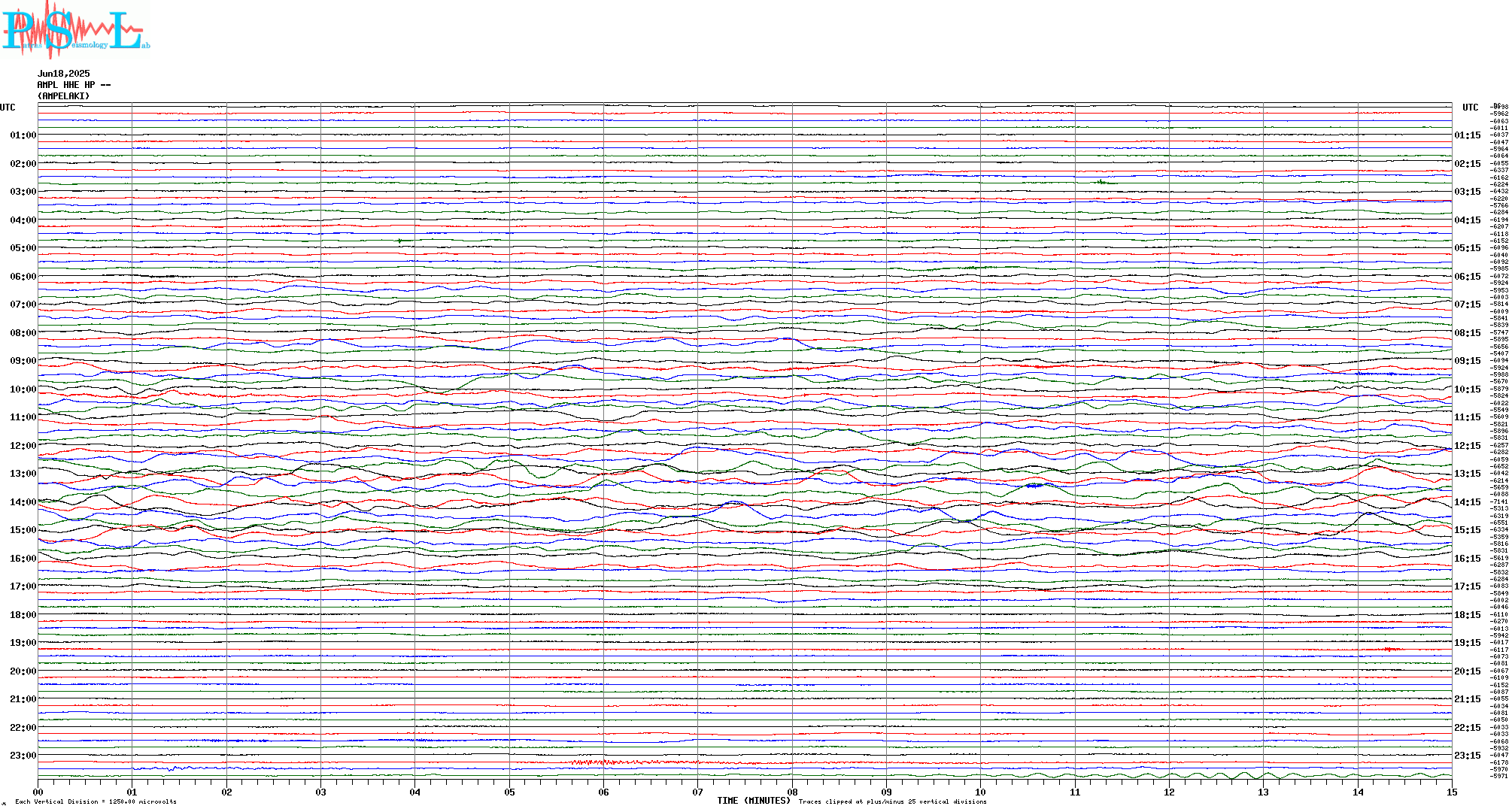The image size is (1512, 812).
Task: Select the 07:00 hour label
Action: pos(23,304)
